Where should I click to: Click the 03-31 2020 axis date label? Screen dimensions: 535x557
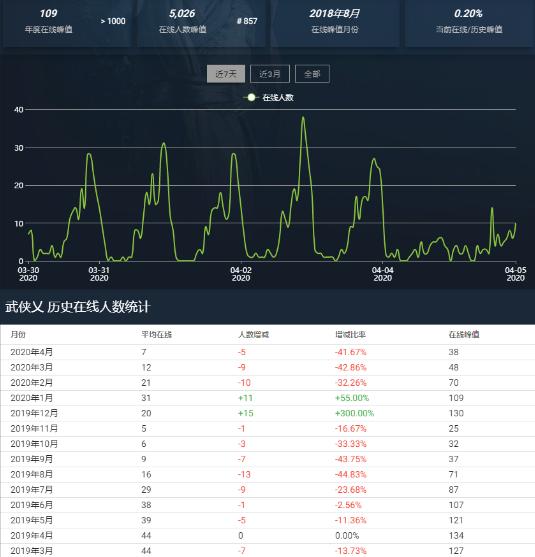[x=99, y=274]
